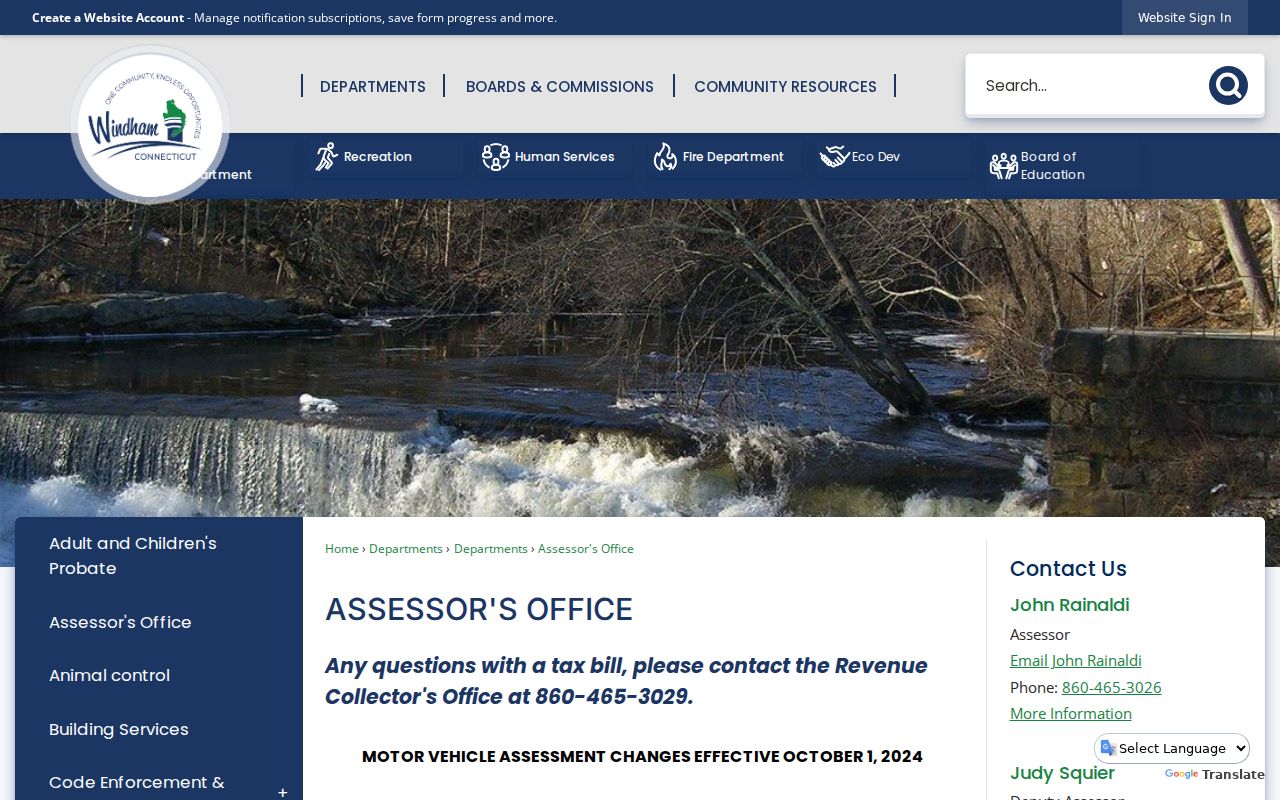Click the Assessor's Office breadcrumb link

tap(586, 549)
